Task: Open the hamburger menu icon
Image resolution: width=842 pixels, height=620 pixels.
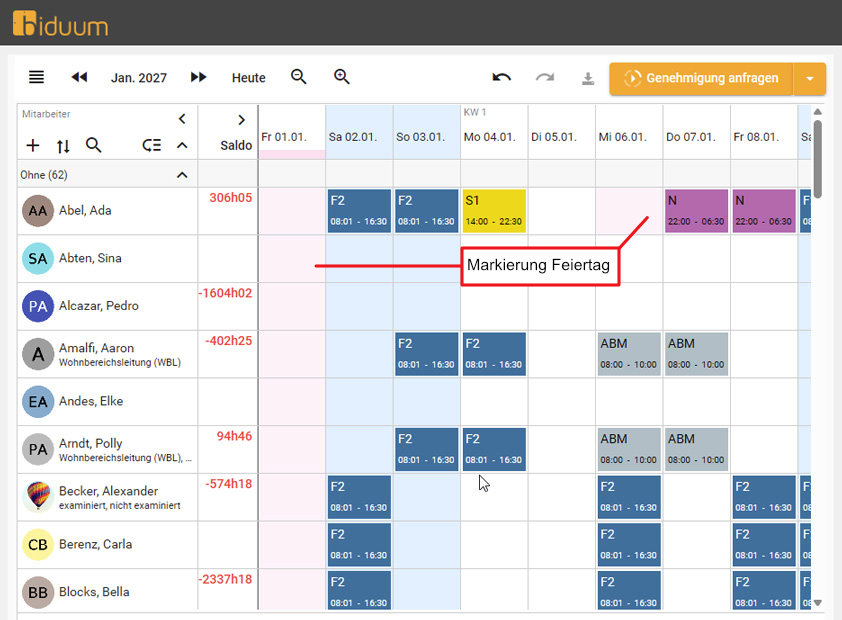Action: point(36,77)
